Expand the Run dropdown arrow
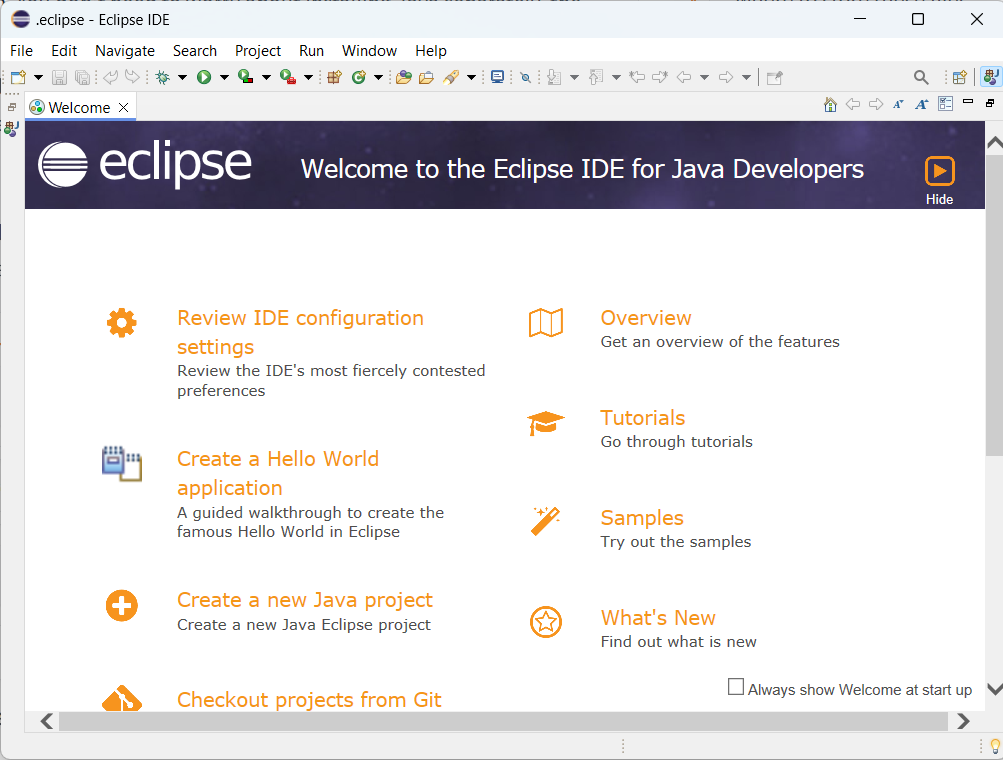The height and width of the screenshot is (760, 1003). coord(224,77)
